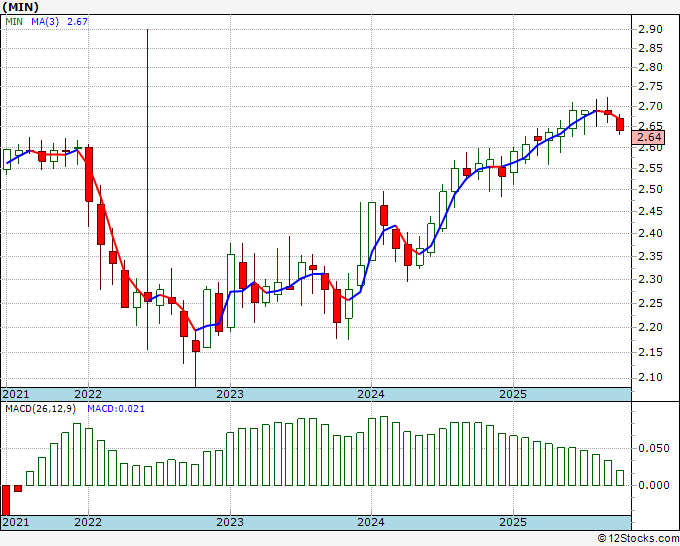
Task: Click the 2.80 price axis label
Action: (650, 67)
